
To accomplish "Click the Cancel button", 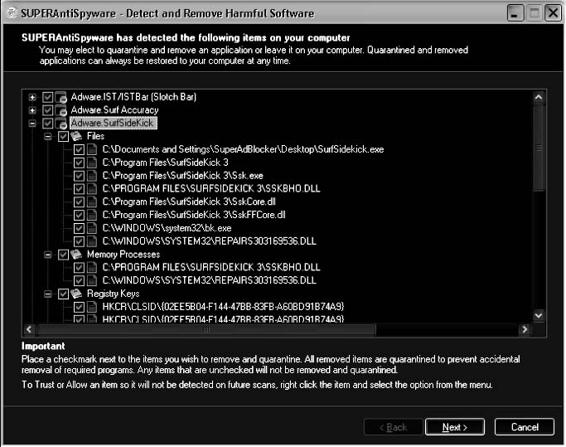I will coord(524,427).
